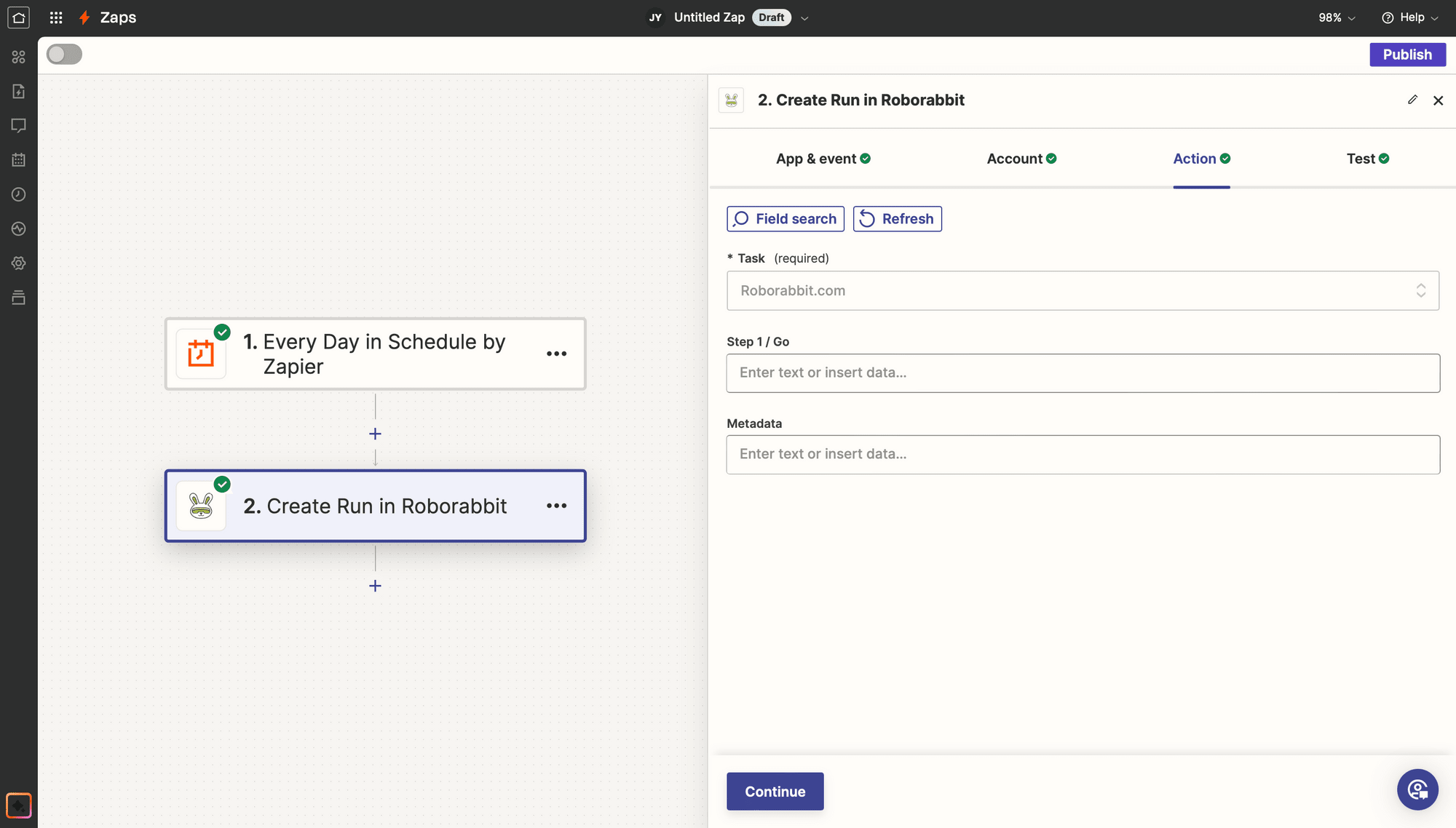Toggle the Zap on/off switch

click(x=63, y=54)
